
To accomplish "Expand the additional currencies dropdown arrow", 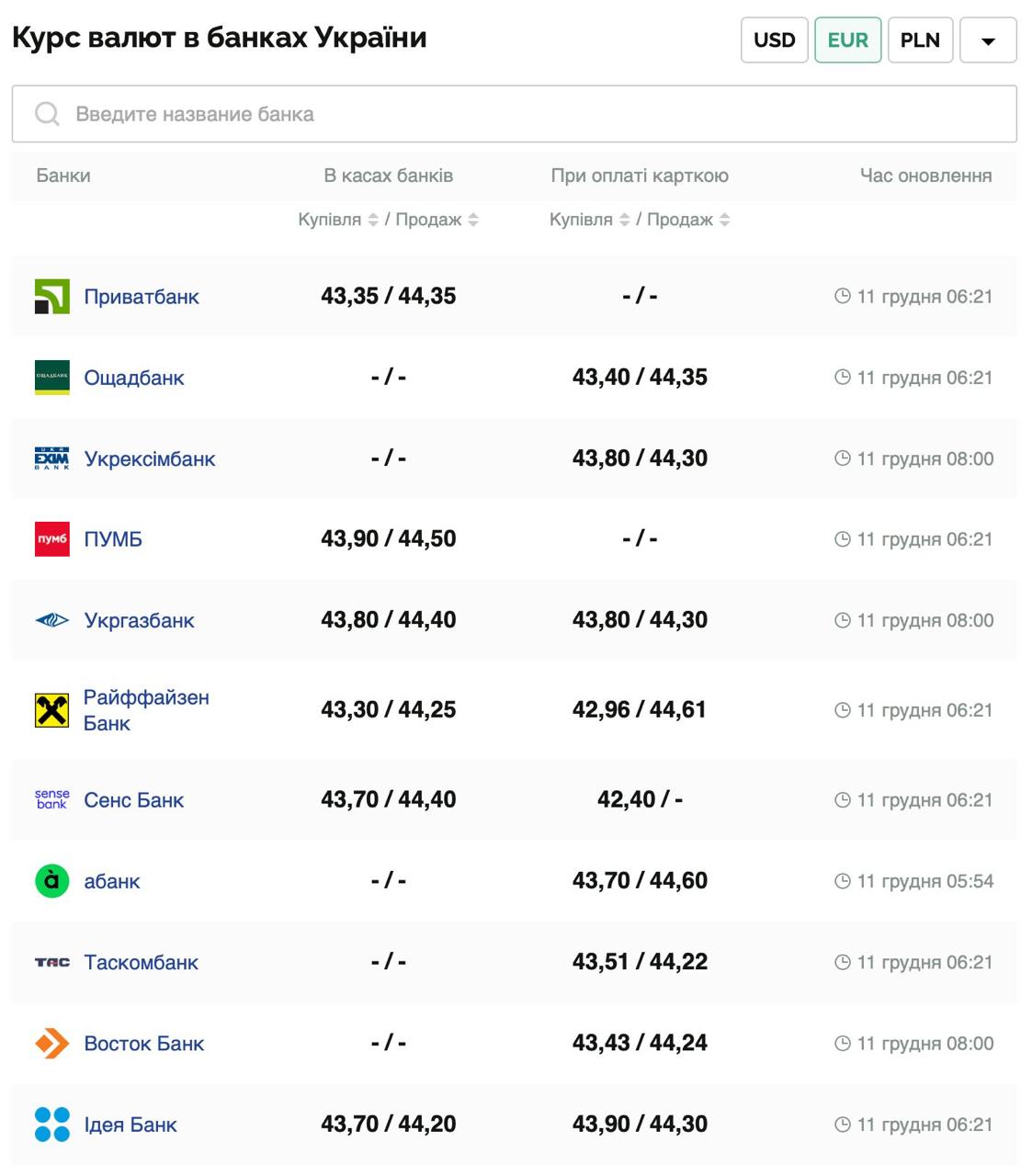I will (988, 40).
